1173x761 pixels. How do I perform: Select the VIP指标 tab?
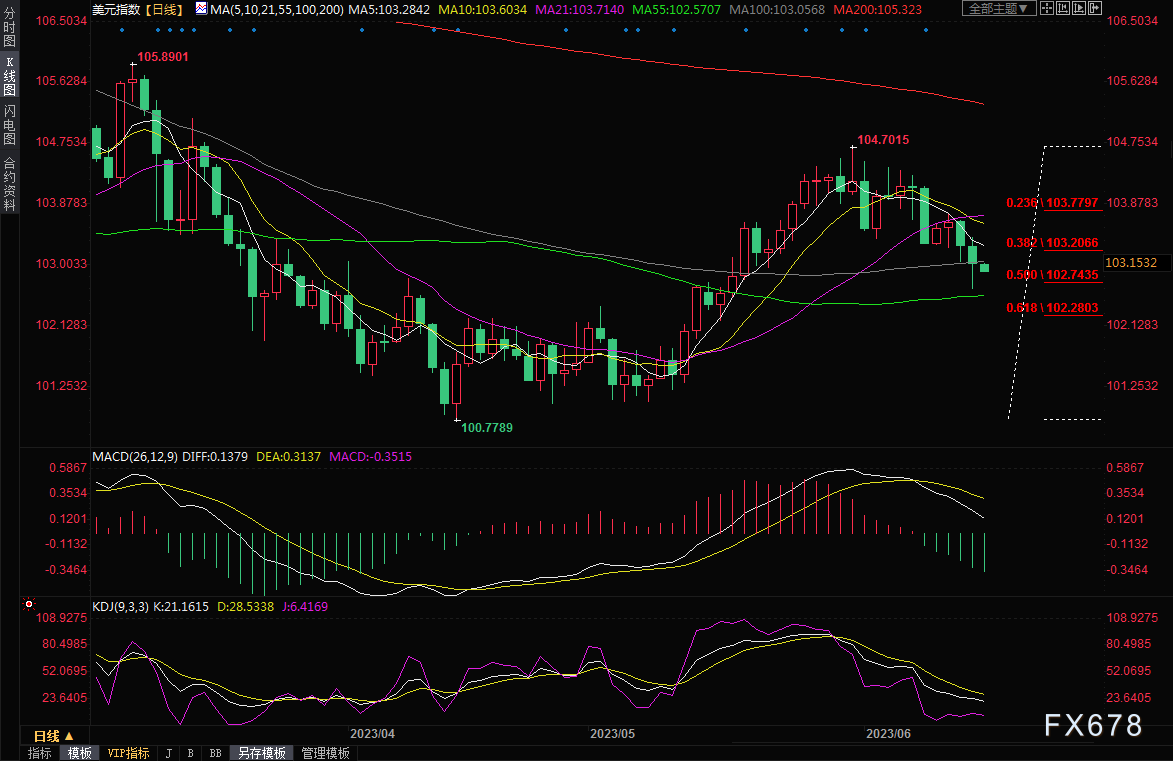(128, 753)
